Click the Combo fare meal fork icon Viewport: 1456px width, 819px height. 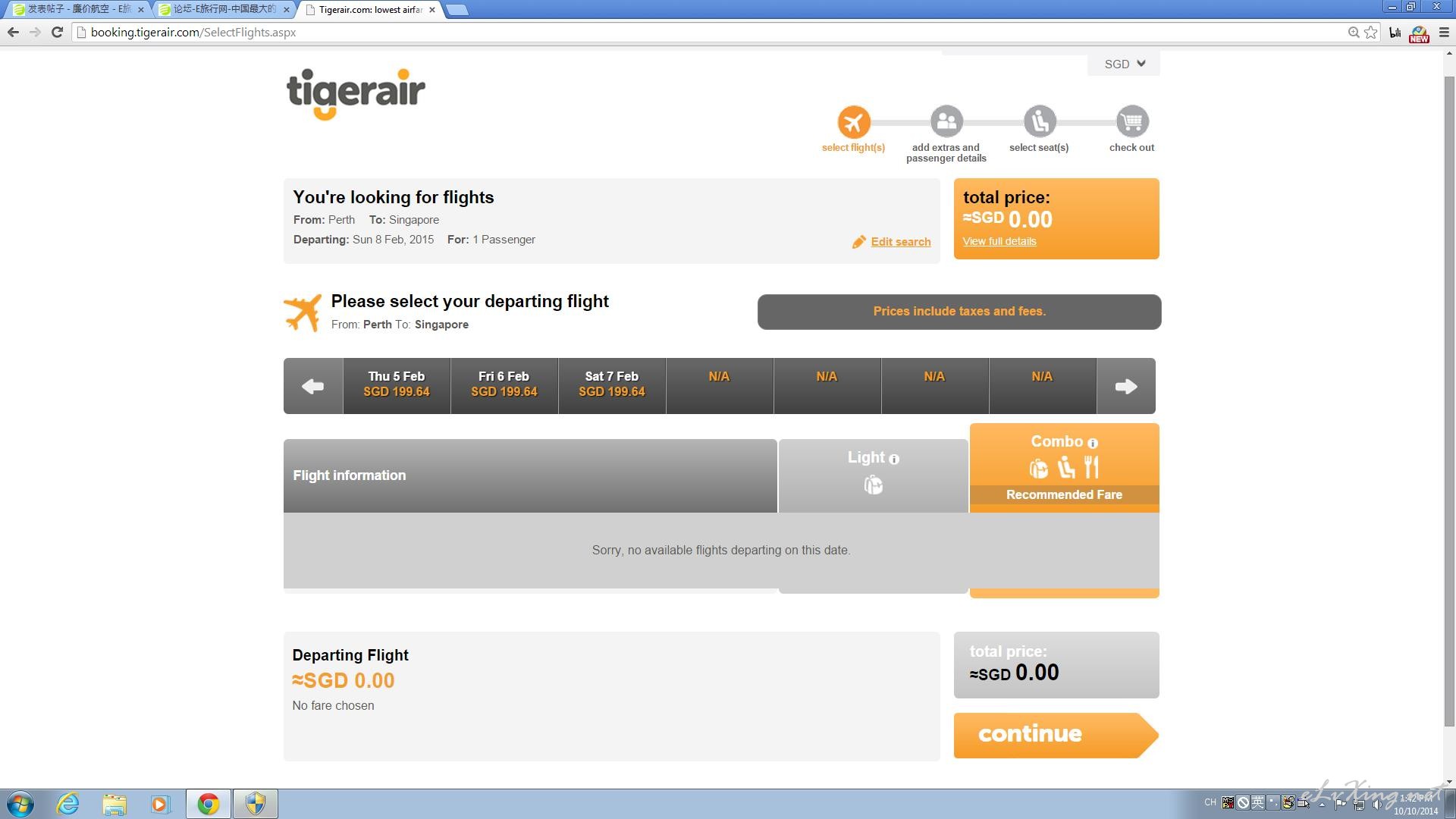pyautogui.click(x=1091, y=467)
